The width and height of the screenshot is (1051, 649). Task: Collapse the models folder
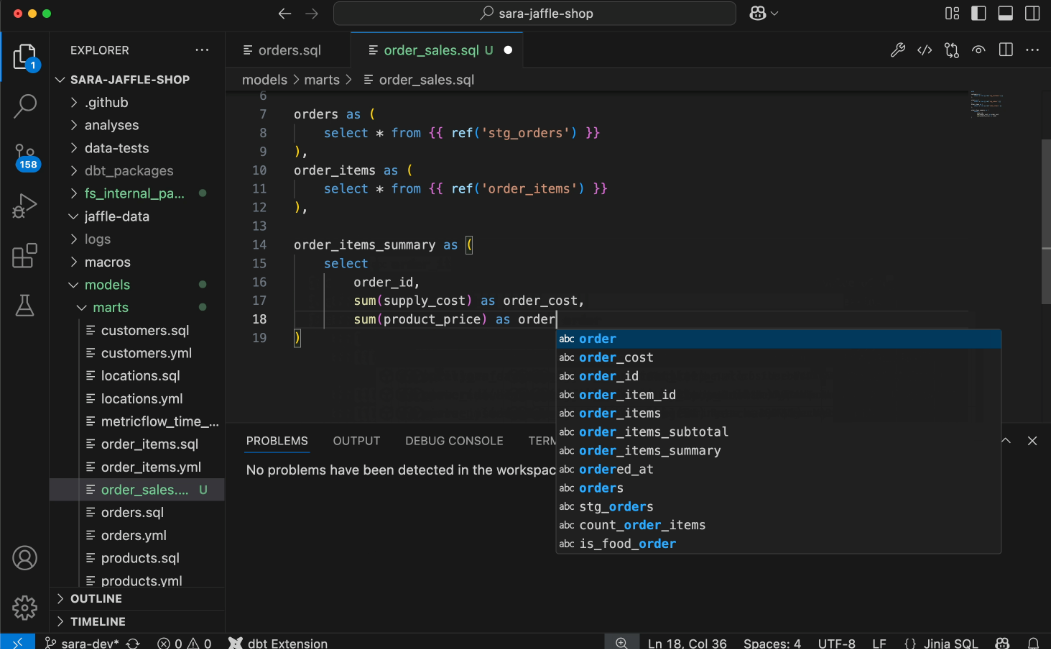(x=137, y=285)
